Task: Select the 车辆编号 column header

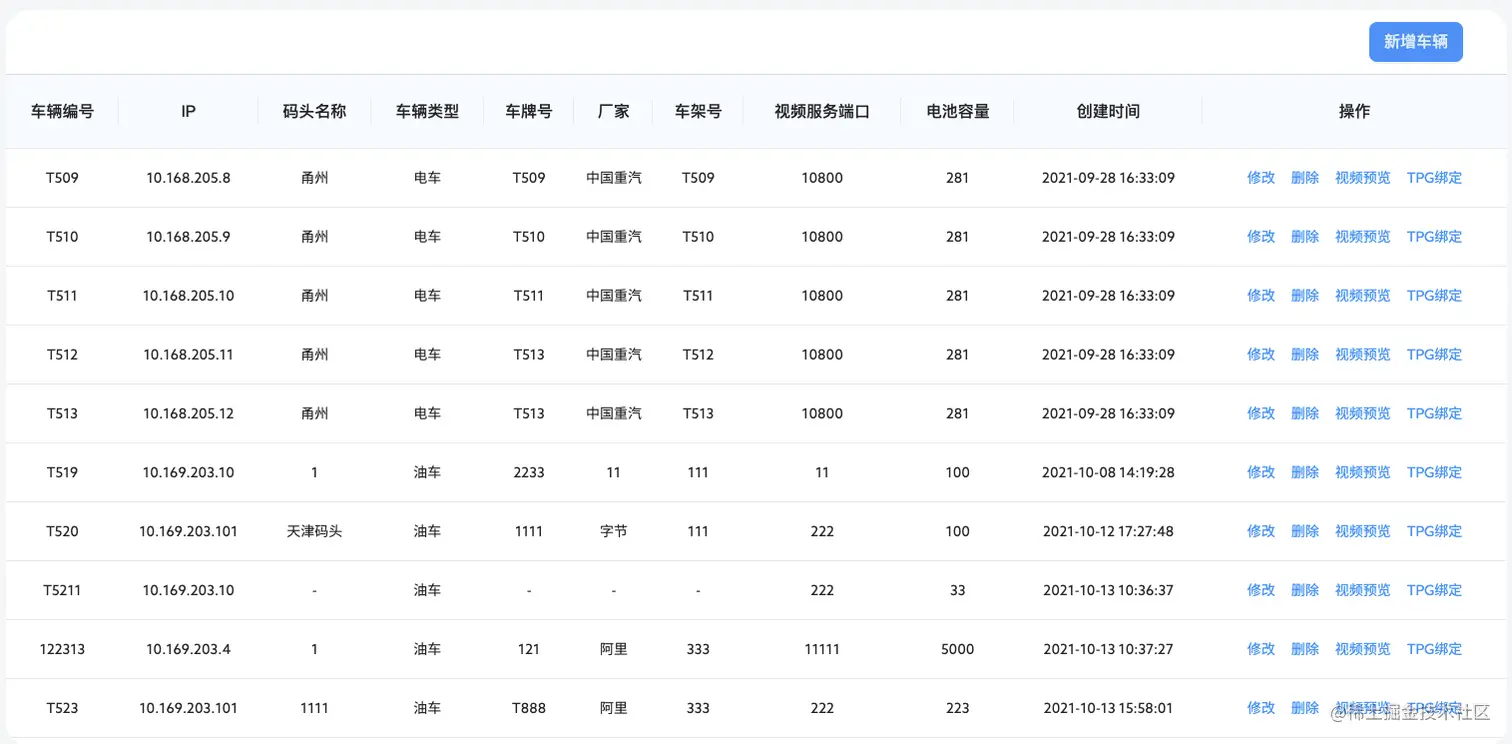Action: click(62, 112)
